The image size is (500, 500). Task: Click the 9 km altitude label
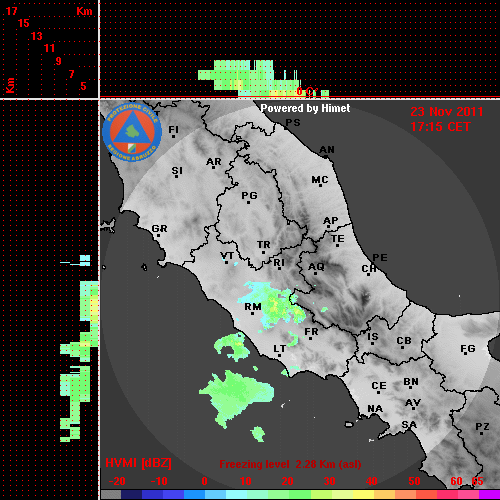pos(58,61)
